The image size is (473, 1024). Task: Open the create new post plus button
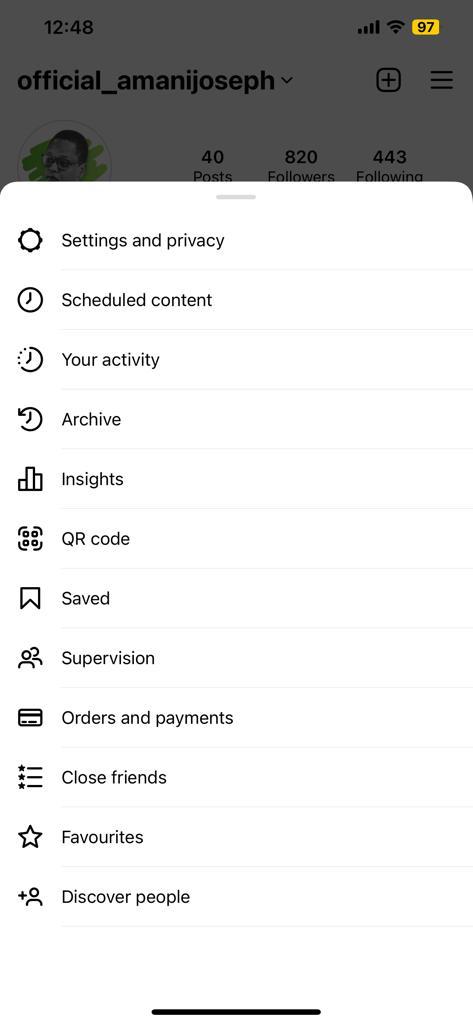pyautogui.click(x=389, y=80)
